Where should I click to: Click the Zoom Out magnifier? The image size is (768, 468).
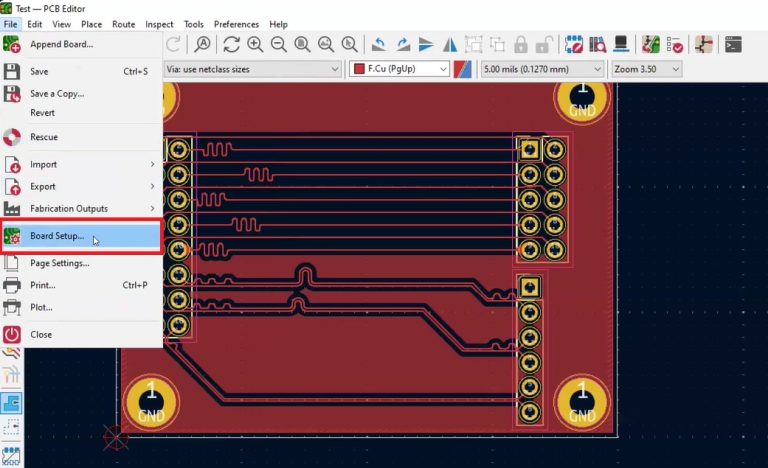[279, 45]
